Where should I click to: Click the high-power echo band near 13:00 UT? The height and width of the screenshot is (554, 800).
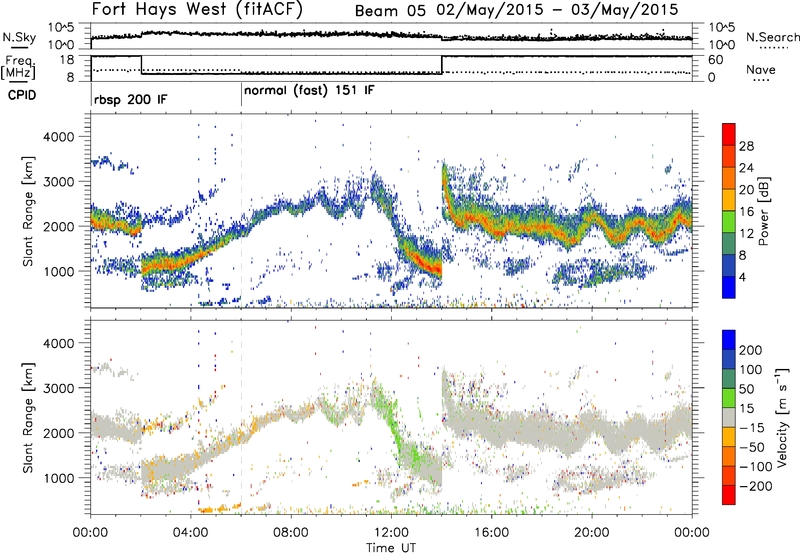coord(421,260)
